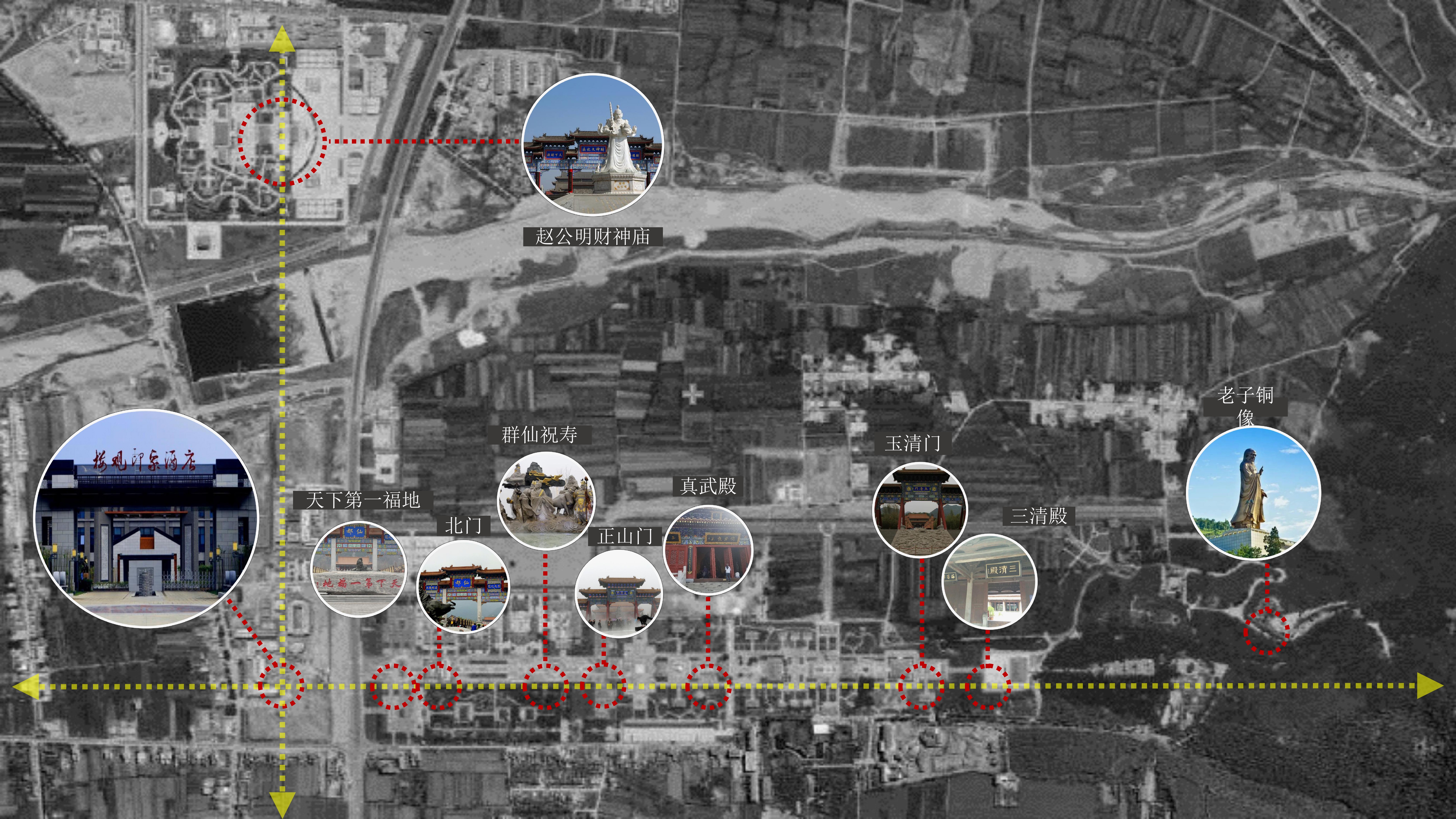Select the 正山门 gate photo
1456x819 pixels.
619,595
